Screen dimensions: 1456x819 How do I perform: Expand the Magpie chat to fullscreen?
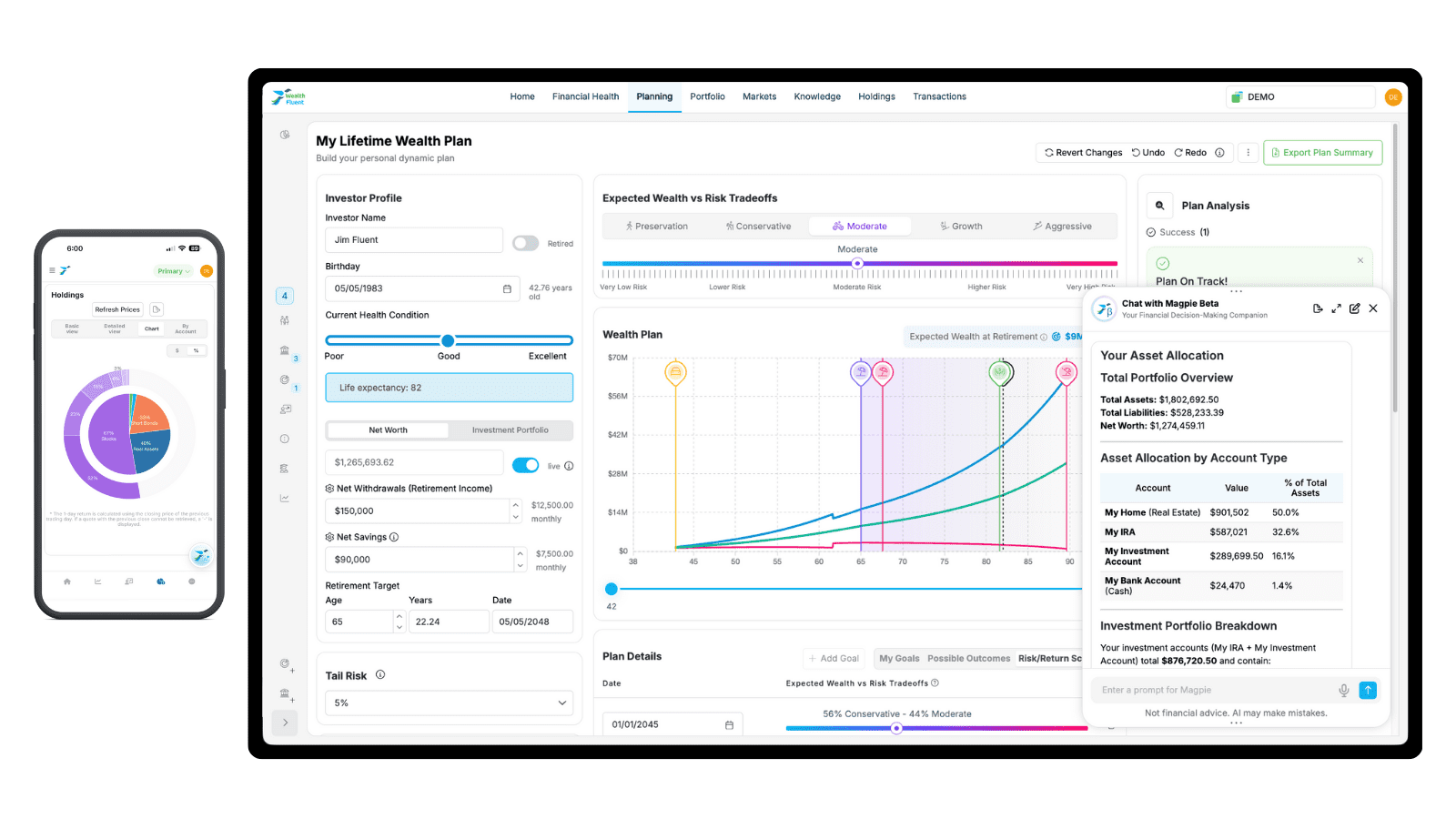coord(1336,308)
